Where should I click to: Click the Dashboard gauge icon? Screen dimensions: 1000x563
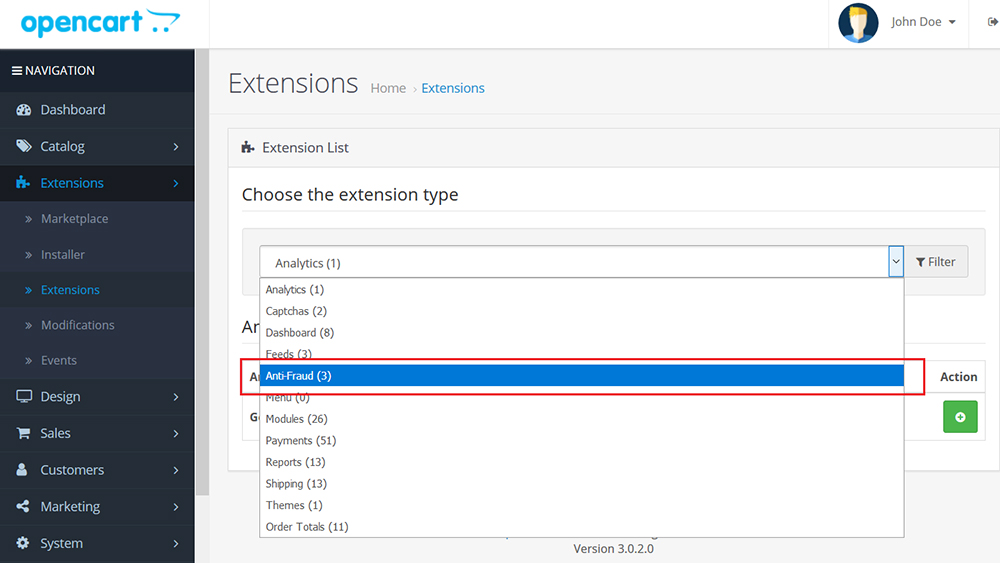[24, 110]
